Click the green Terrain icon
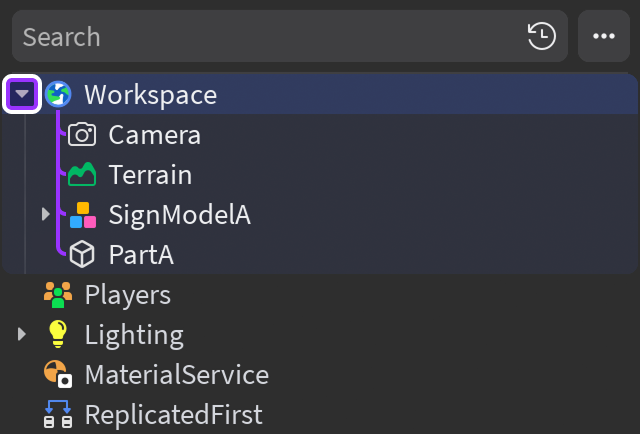The image size is (640, 434). click(82, 174)
